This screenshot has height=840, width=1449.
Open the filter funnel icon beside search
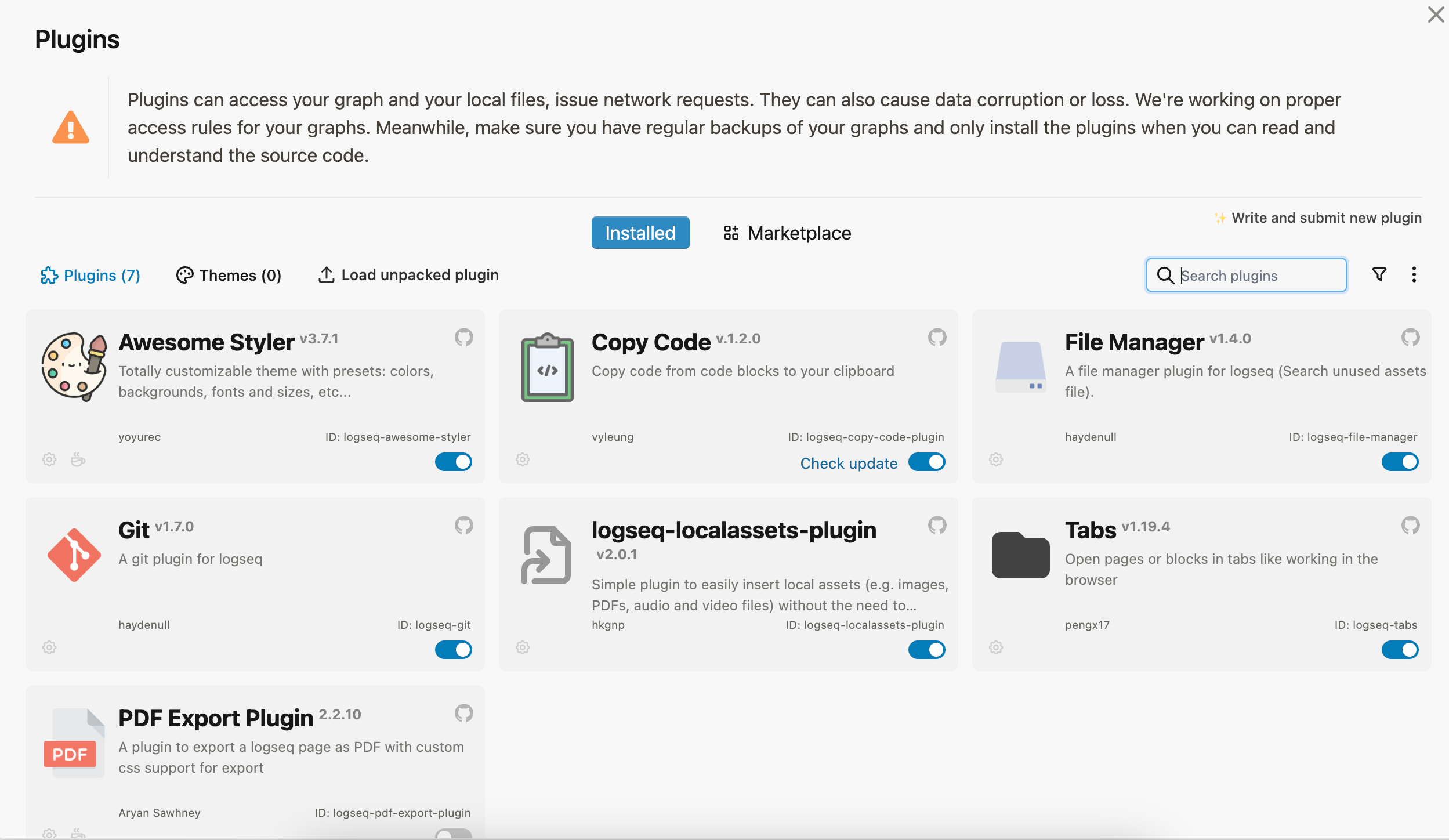pos(1379,274)
